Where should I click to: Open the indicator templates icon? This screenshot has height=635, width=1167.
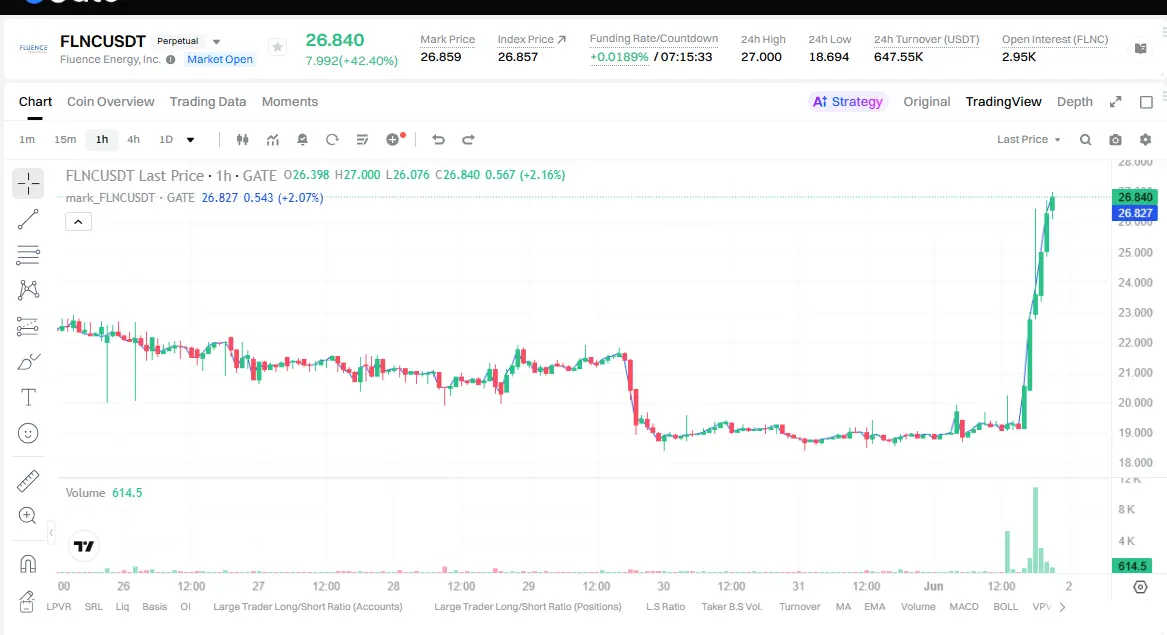[362, 139]
